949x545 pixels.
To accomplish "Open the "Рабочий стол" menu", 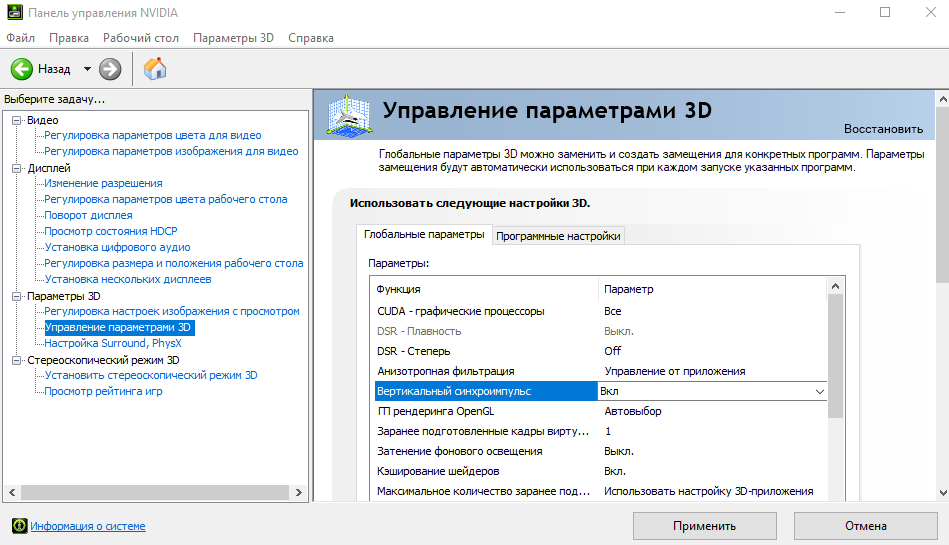I will click(x=141, y=38).
